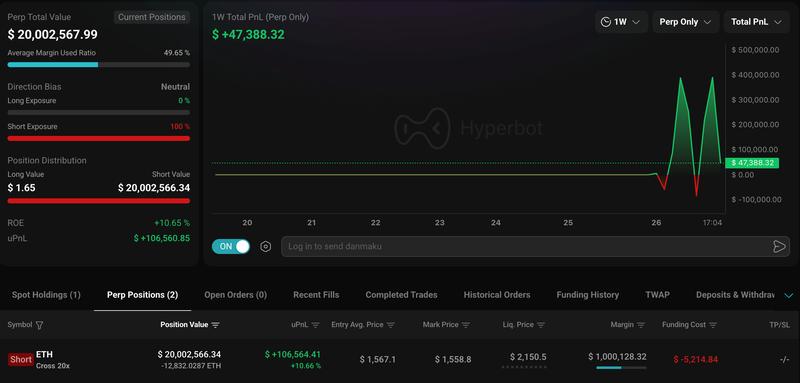Click the funding cost -5,214.84
This screenshot has height=383, width=800.
click(x=696, y=360)
